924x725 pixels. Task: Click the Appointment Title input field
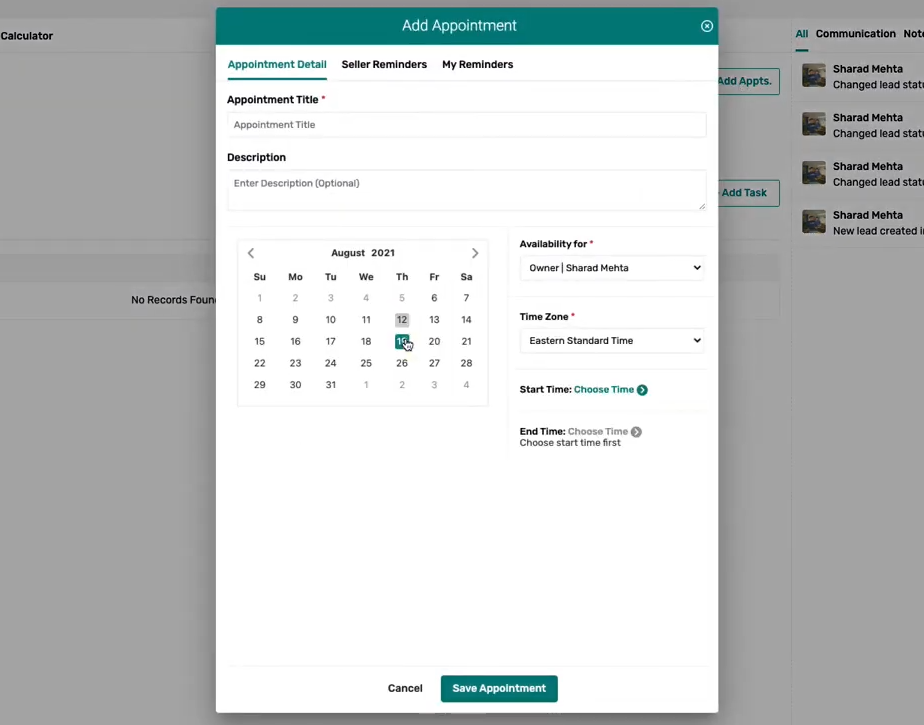pos(466,124)
